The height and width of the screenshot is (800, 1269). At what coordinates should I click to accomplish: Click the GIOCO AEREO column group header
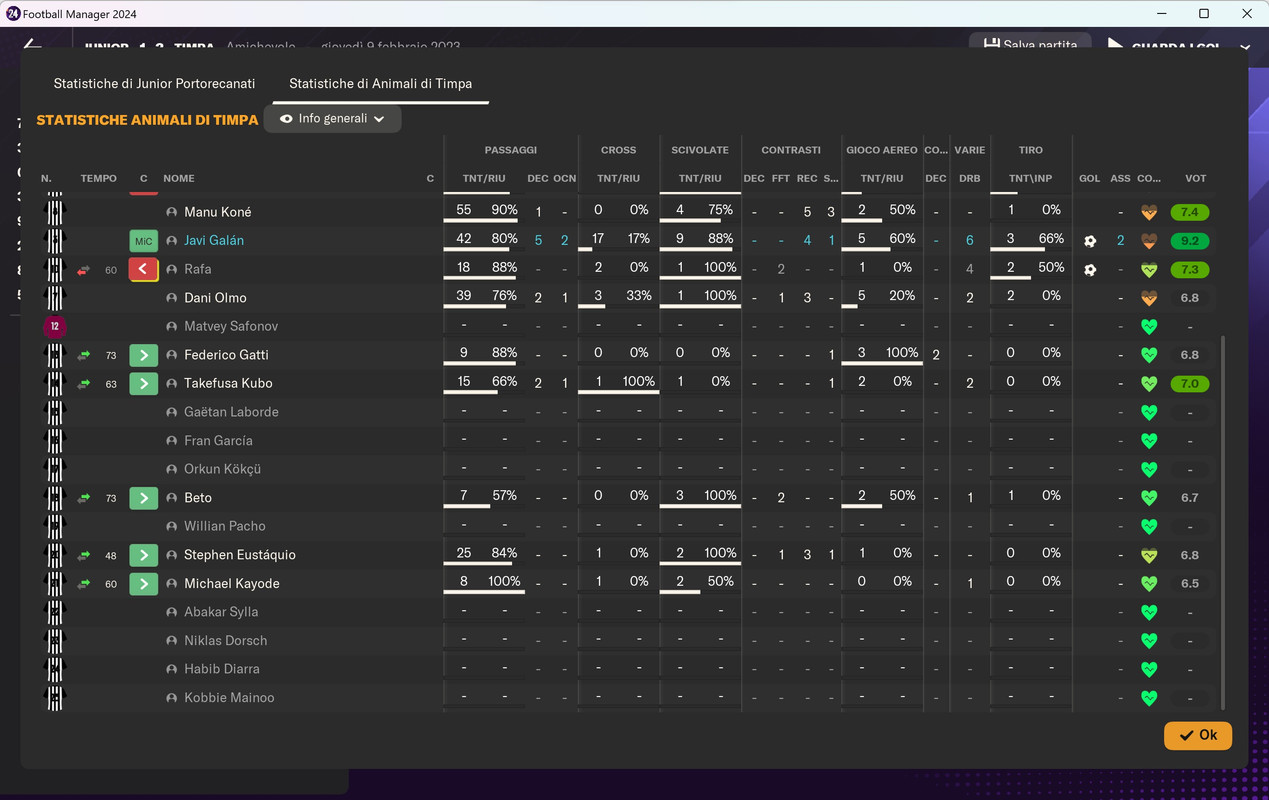click(882, 150)
